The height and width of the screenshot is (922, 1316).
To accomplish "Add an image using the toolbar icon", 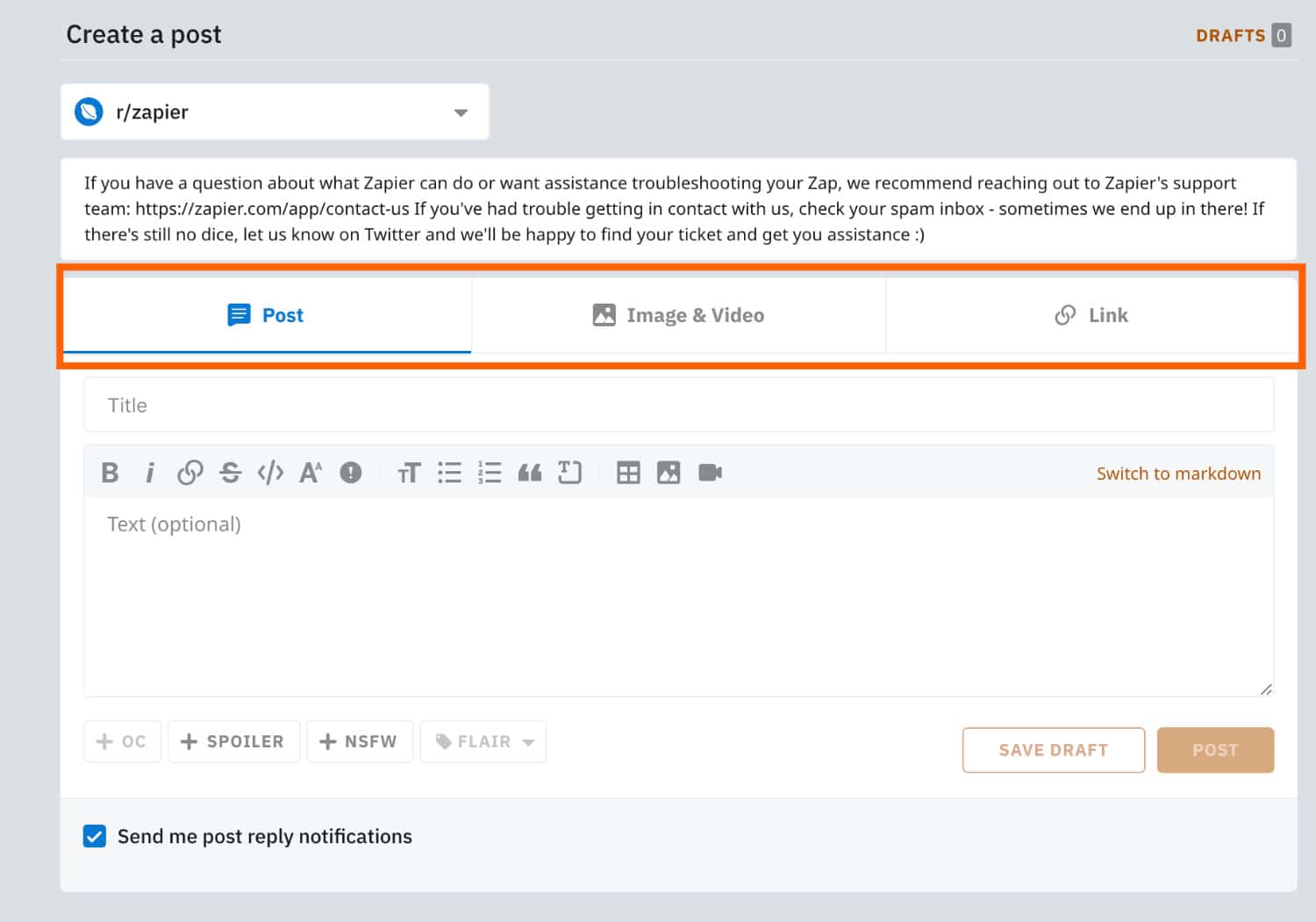I will pyautogui.click(x=669, y=473).
